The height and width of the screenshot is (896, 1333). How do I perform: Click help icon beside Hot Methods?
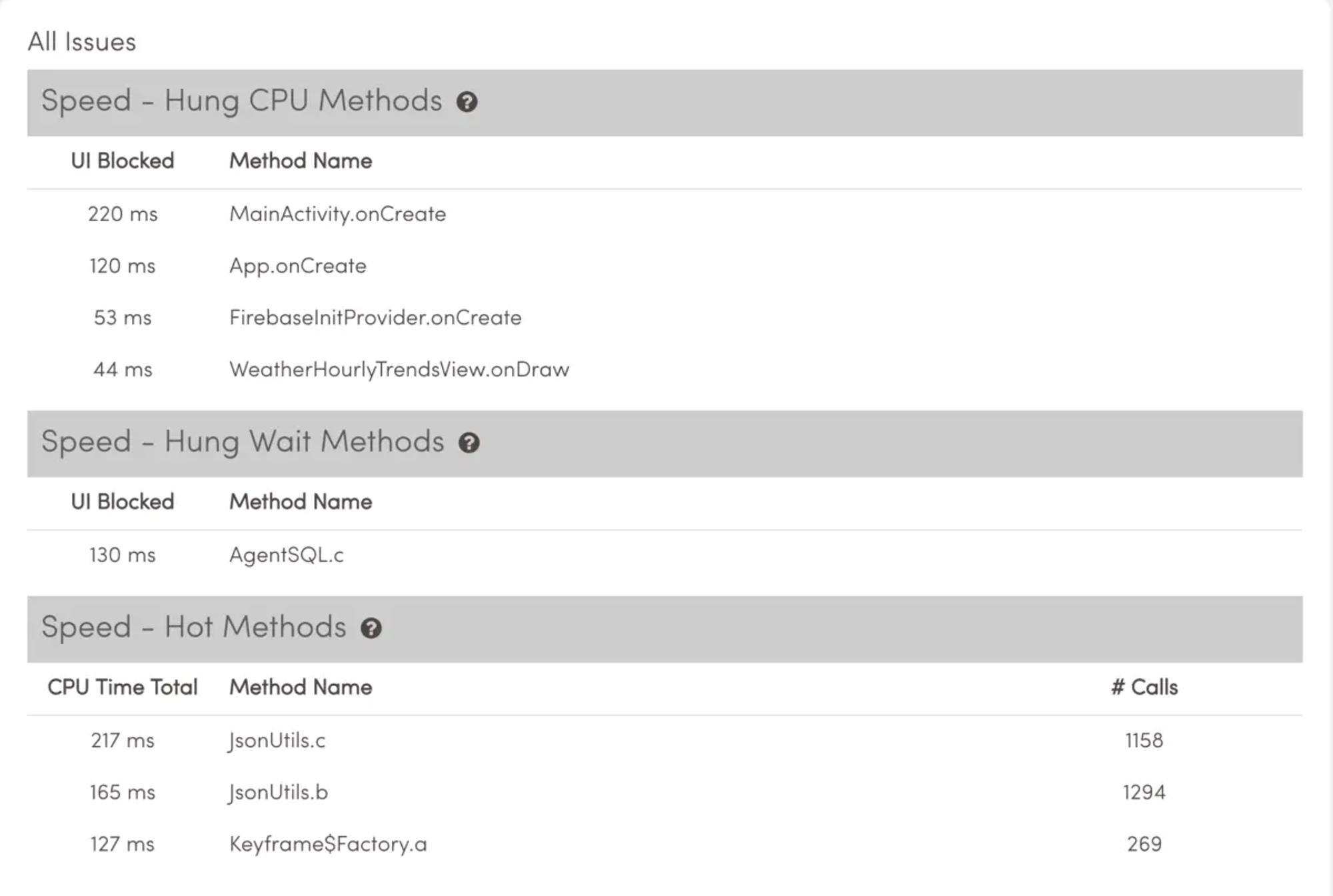371,628
